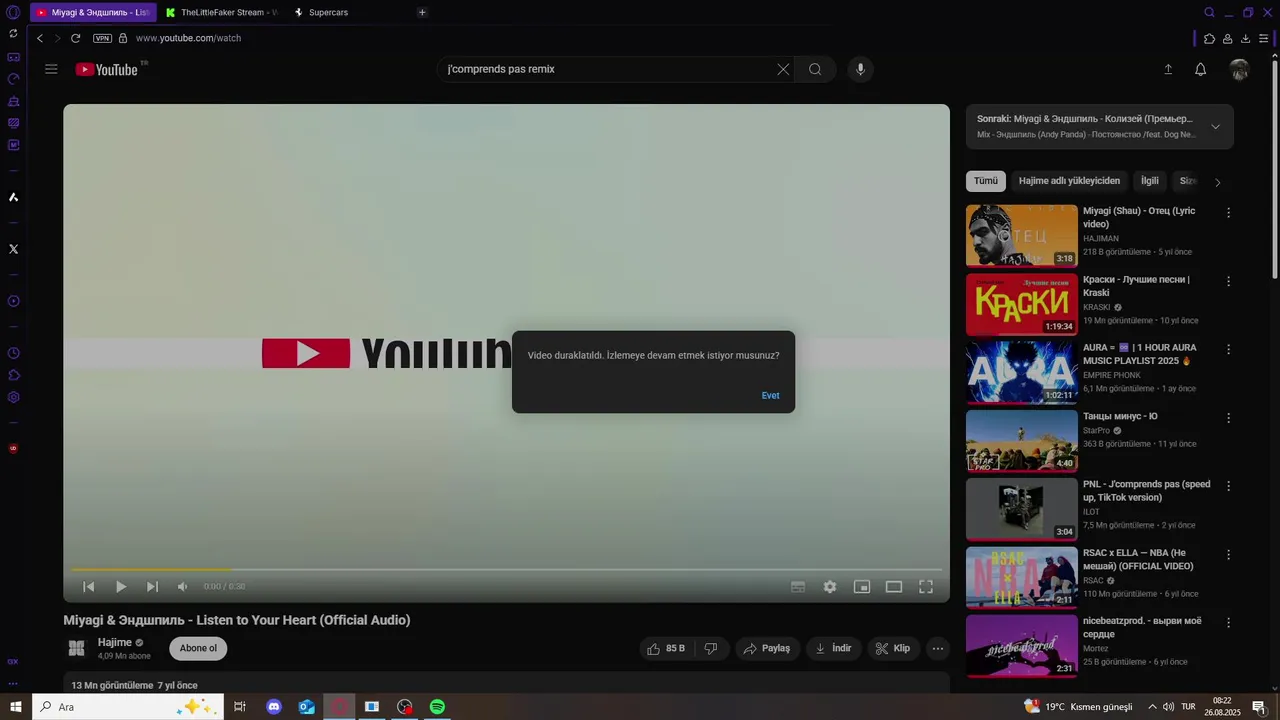Like the video with 85 B button
This screenshot has width=1280, height=720.
click(666, 648)
